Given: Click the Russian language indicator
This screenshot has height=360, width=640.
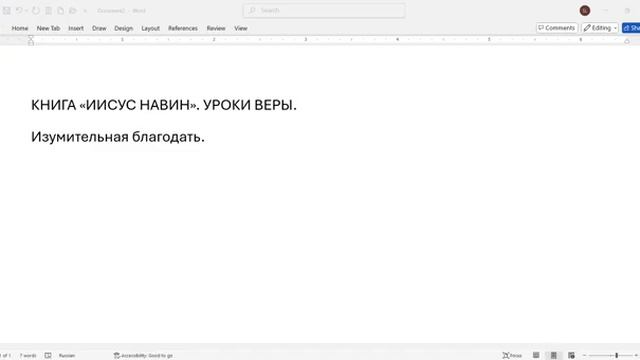Looking at the screenshot, I should (x=67, y=356).
